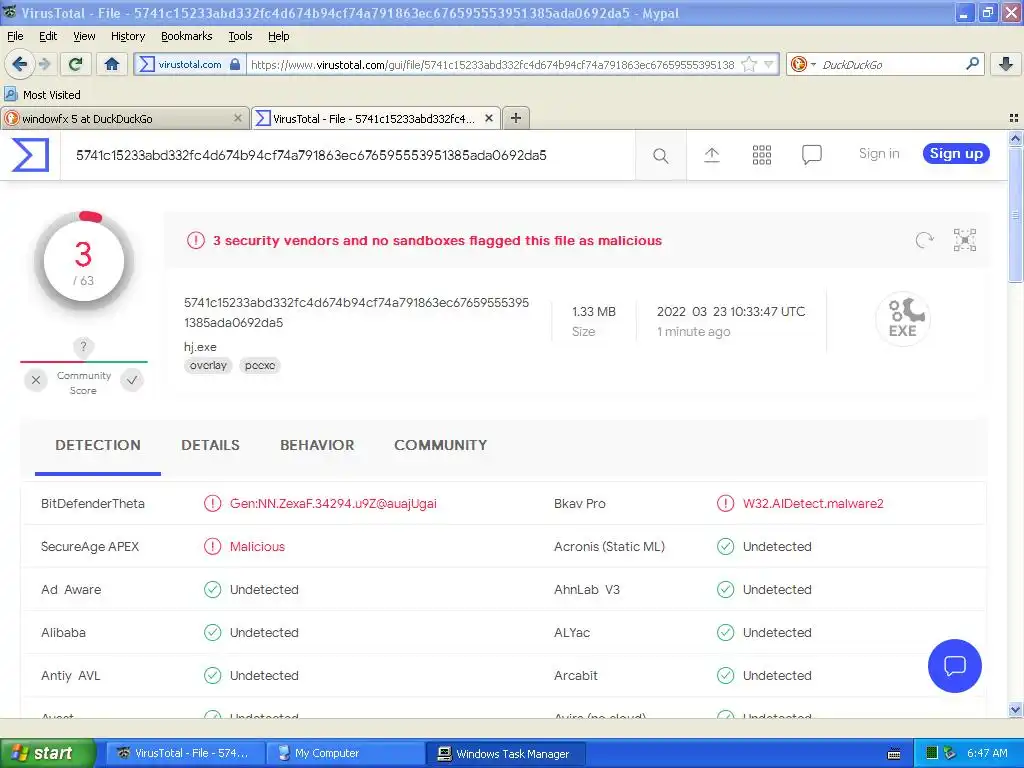Click the 6:47 AM taskbar clock
This screenshot has height=768, width=1024.
tap(987, 753)
